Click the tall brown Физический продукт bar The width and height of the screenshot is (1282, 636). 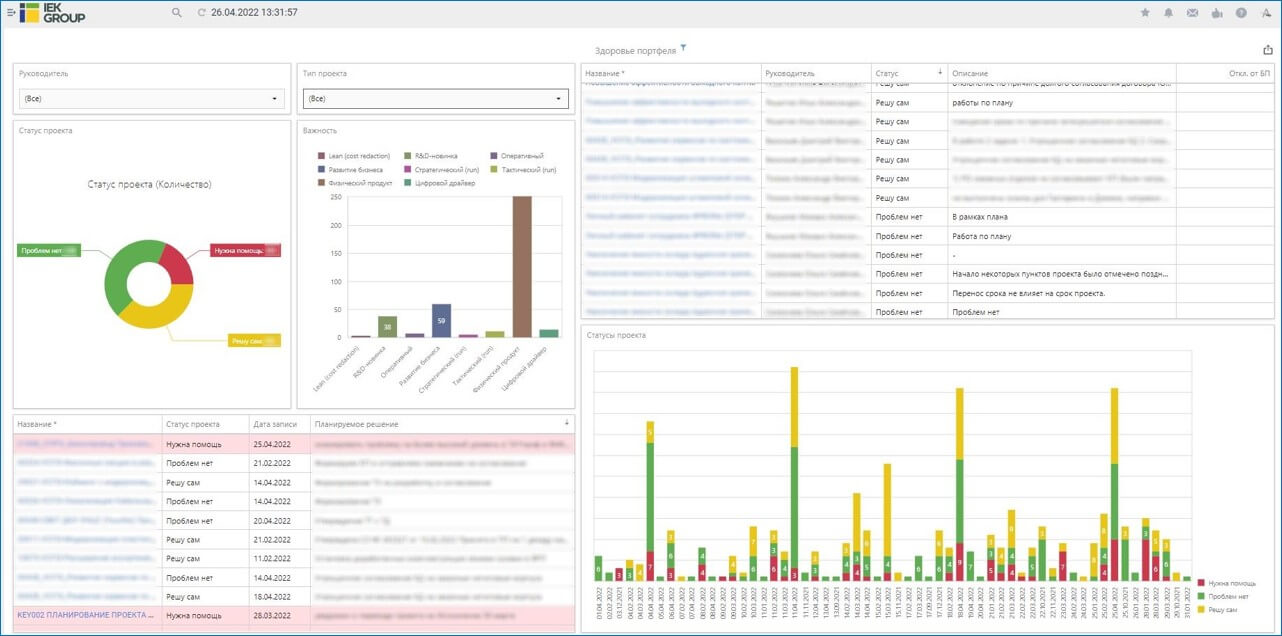(x=521, y=266)
